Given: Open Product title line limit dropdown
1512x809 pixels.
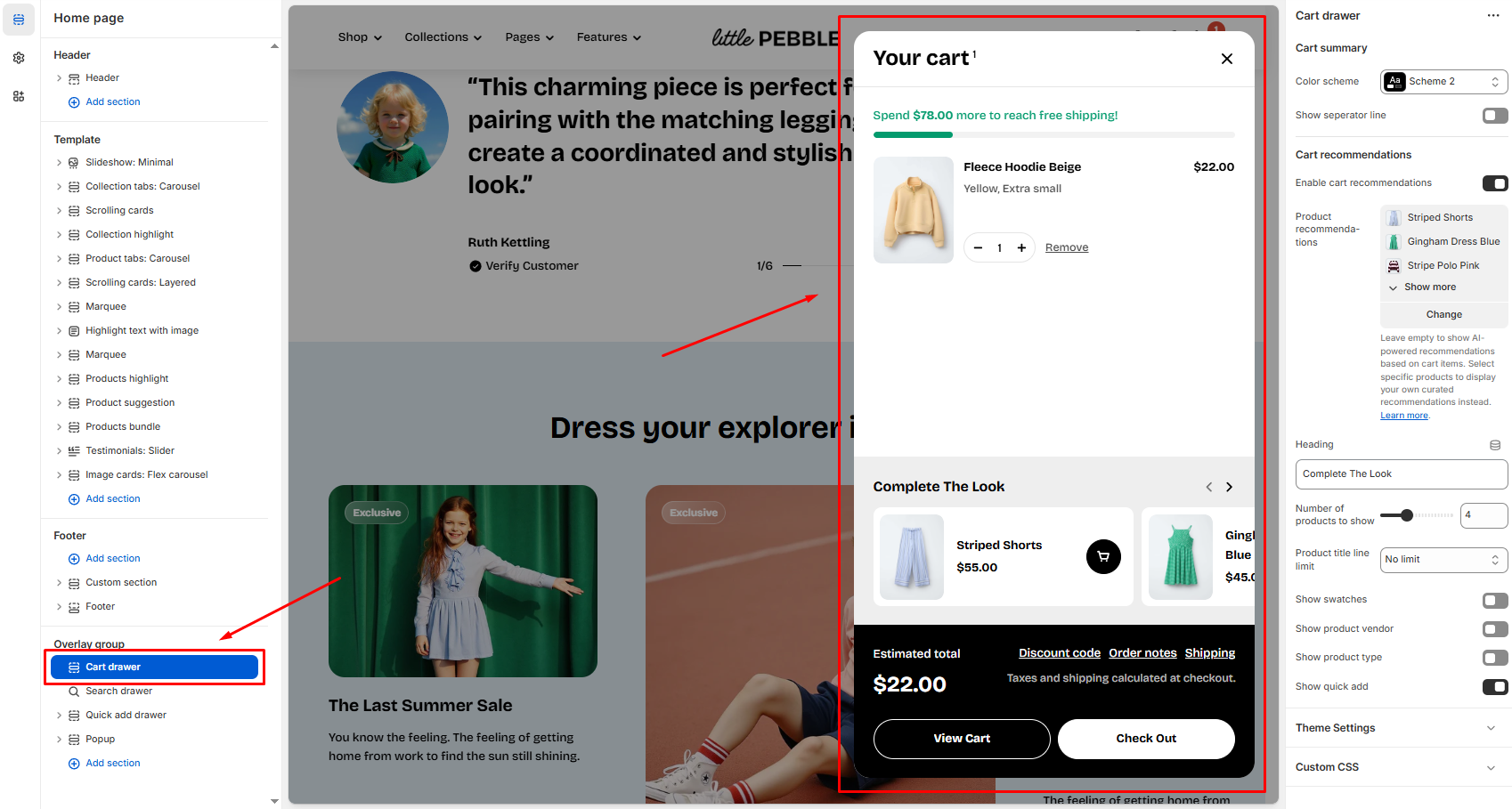Looking at the screenshot, I should [1443, 560].
